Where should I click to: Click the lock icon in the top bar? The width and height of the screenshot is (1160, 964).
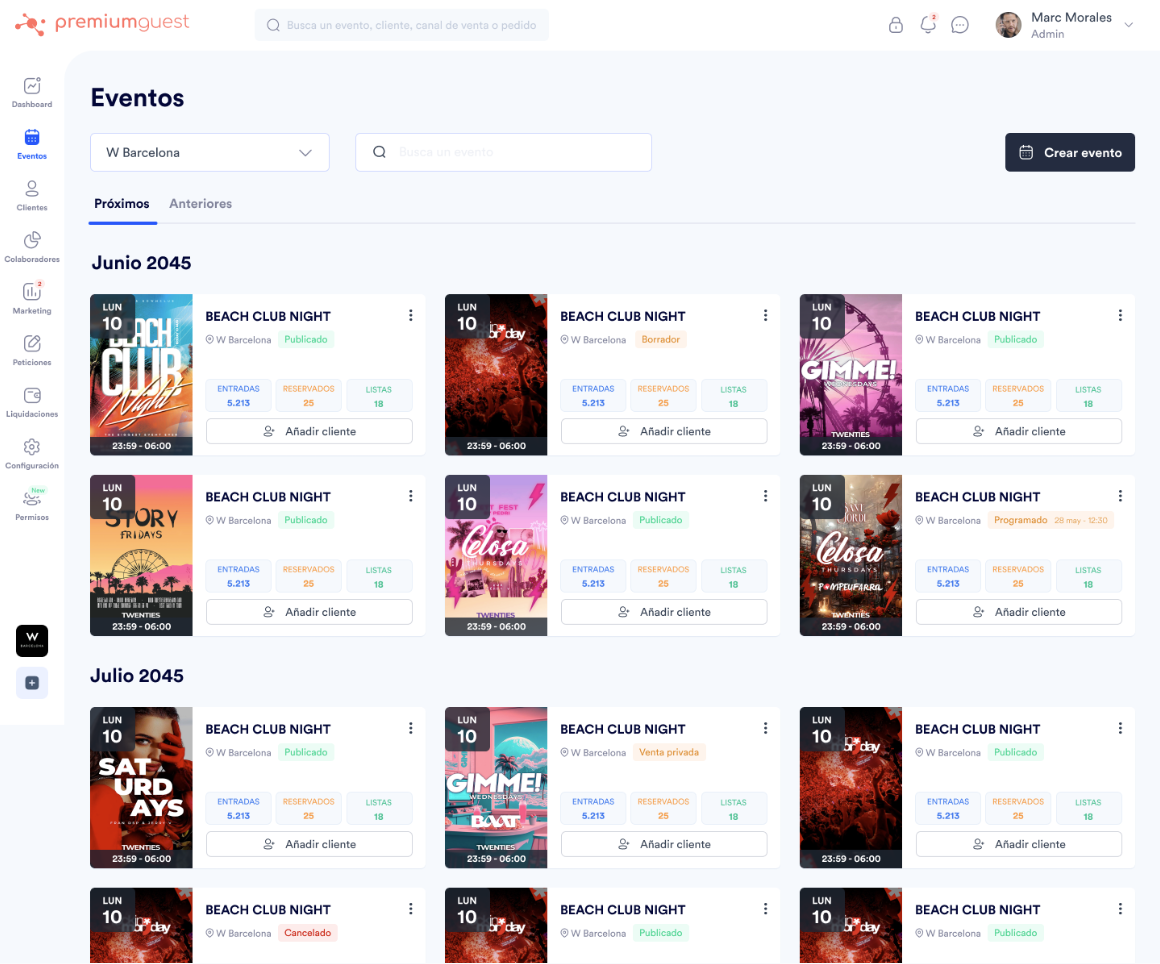[x=896, y=25]
